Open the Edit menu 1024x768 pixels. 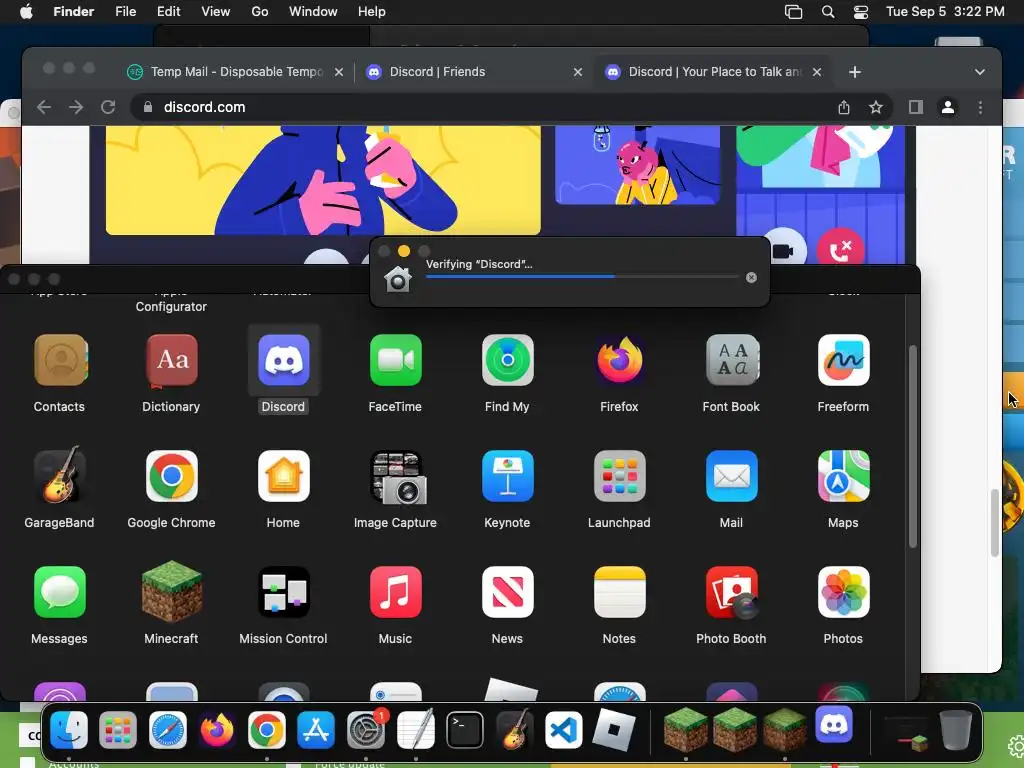click(x=168, y=12)
